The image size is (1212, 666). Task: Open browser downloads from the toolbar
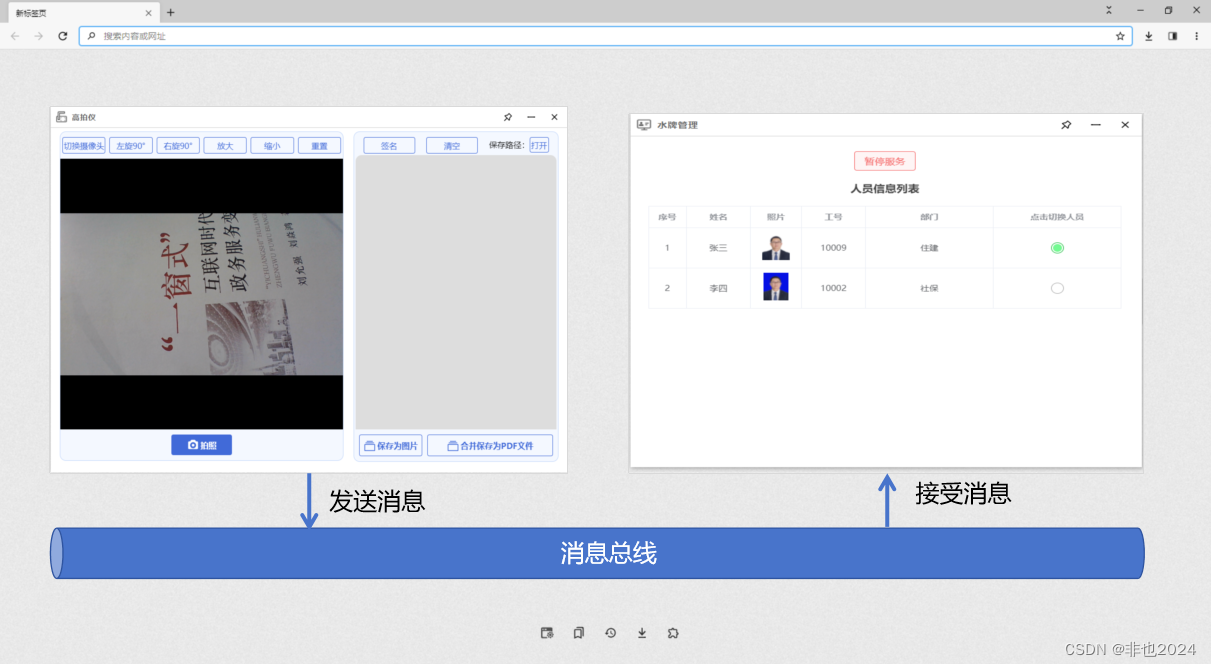point(1149,36)
